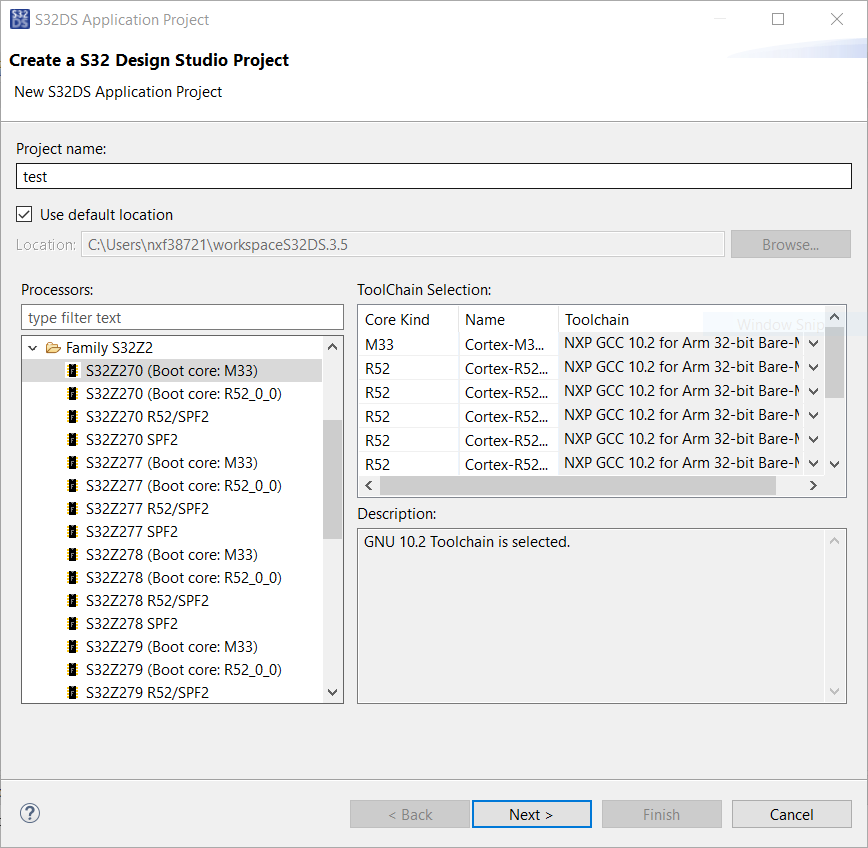The image size is (868, 848).
Task: Open toolchain dropdown in the last R52 row
Action: pos(813,463)
